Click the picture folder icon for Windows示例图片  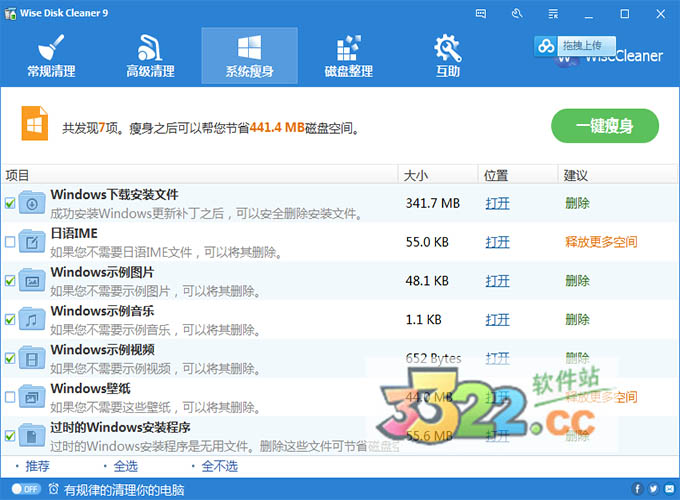pos(32,280)
